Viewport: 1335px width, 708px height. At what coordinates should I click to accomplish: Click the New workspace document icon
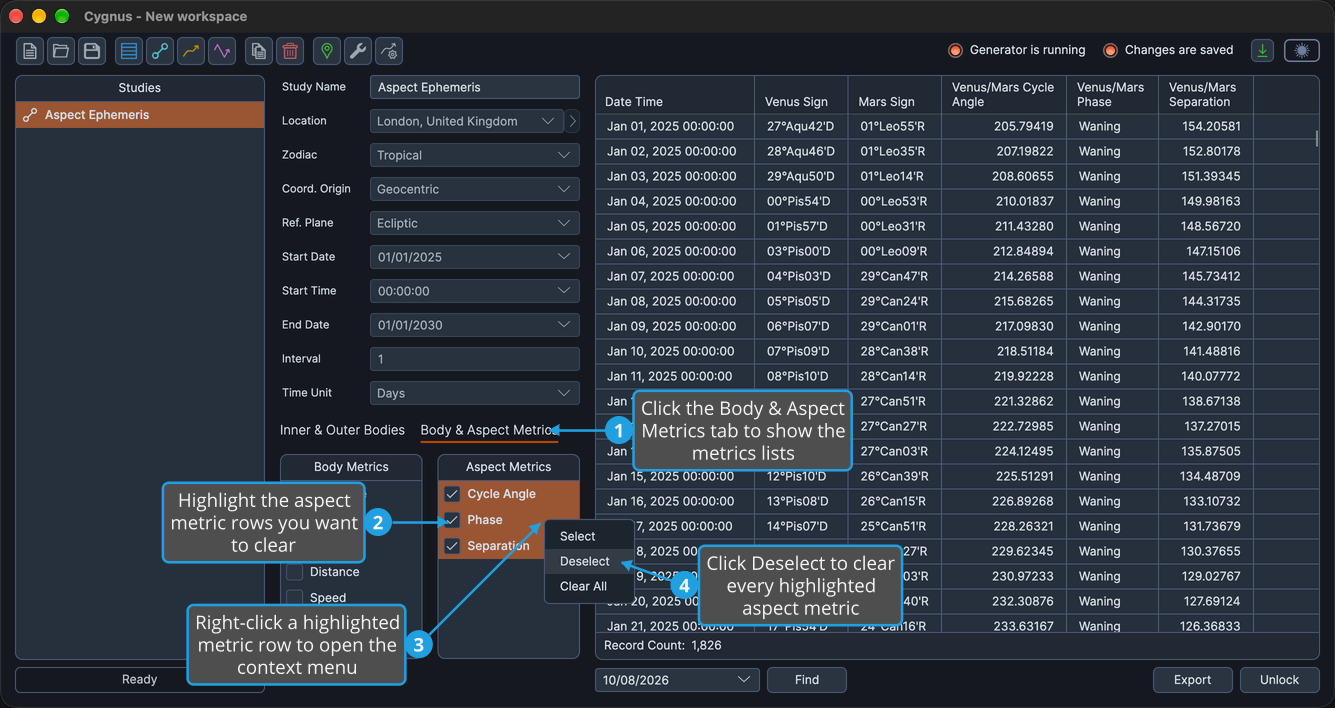30,51
